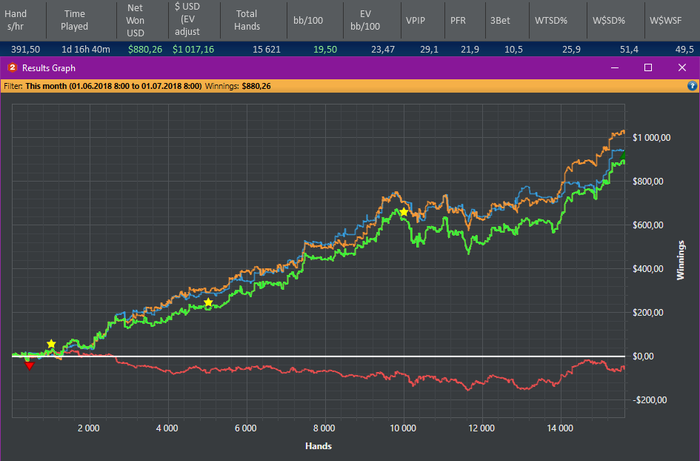Select the 29,1 VPIP cell
This screenshot has height=461, width=700.
[x=429, y=49]
